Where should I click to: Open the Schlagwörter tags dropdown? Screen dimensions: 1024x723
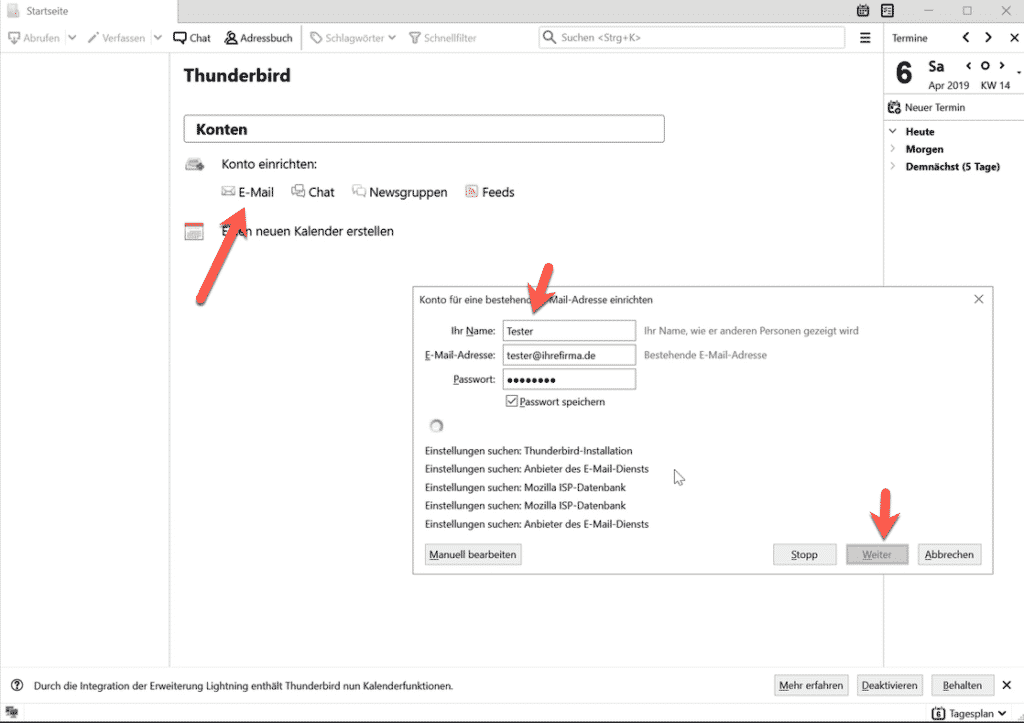click(x=353, y=38)
